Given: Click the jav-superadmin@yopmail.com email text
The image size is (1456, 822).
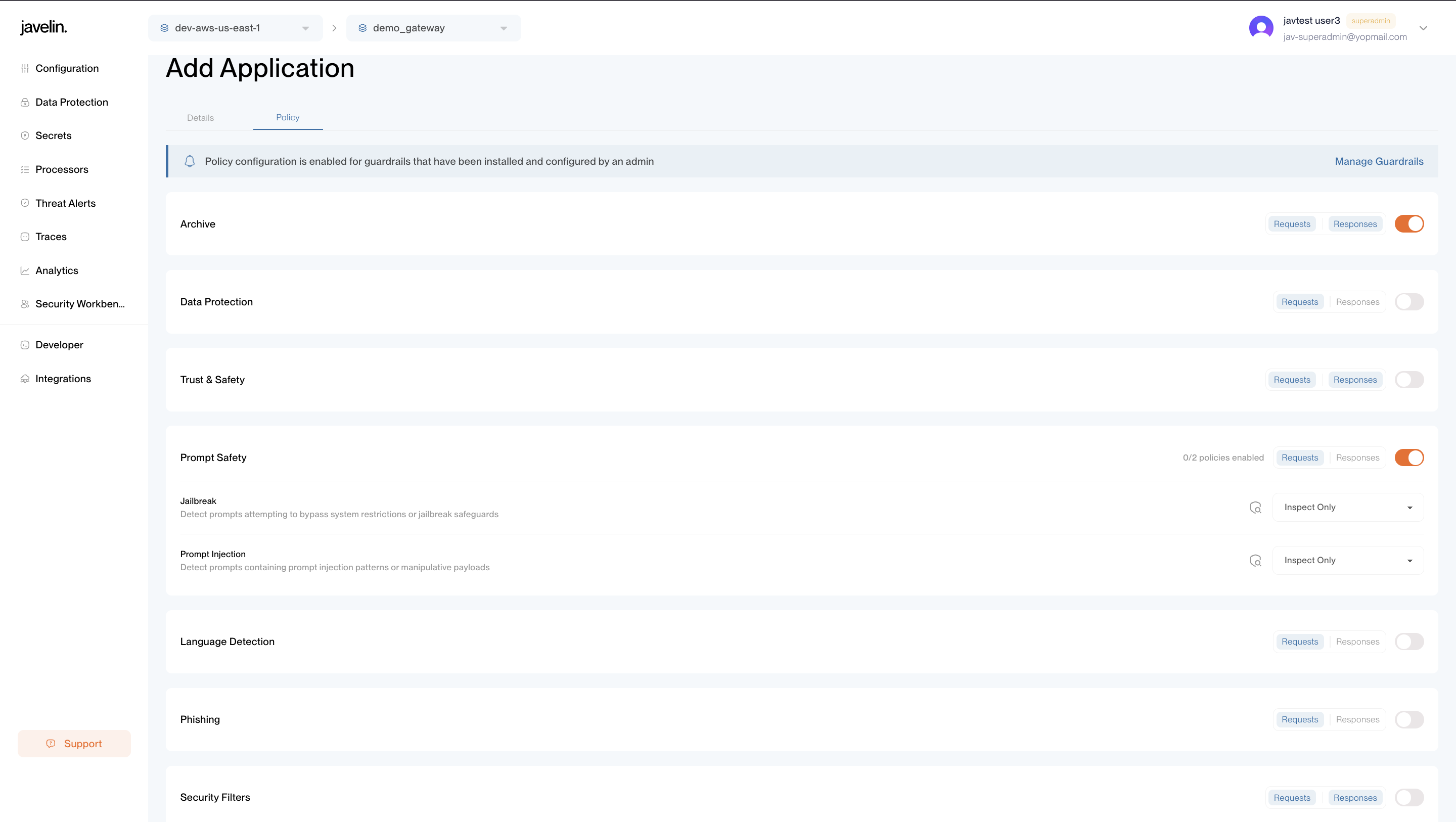Looking at the screenshot, I should coord(1345,37).
